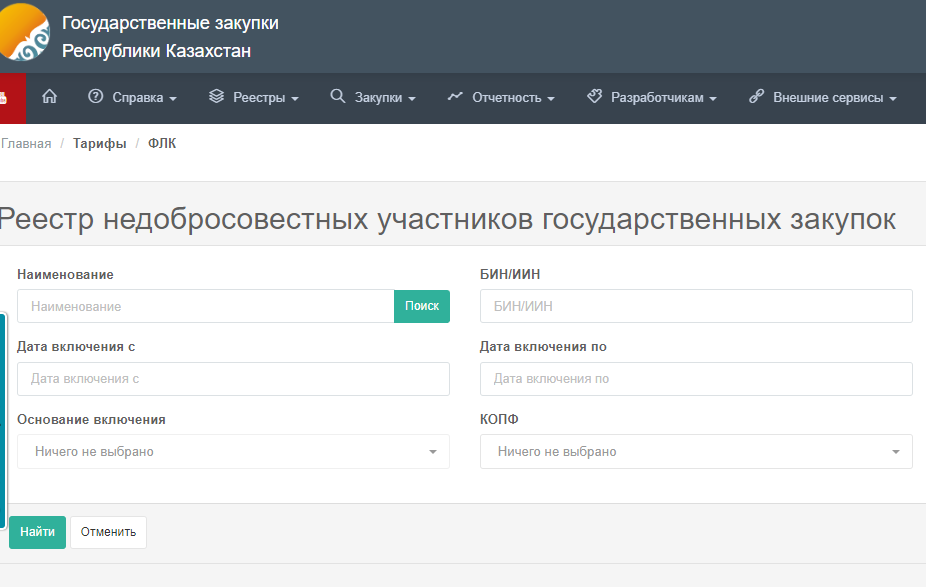Go to Тарифы breadcrumb link
Image resolution: width=926 pixels, height=587 pixels.
point(99,144)
